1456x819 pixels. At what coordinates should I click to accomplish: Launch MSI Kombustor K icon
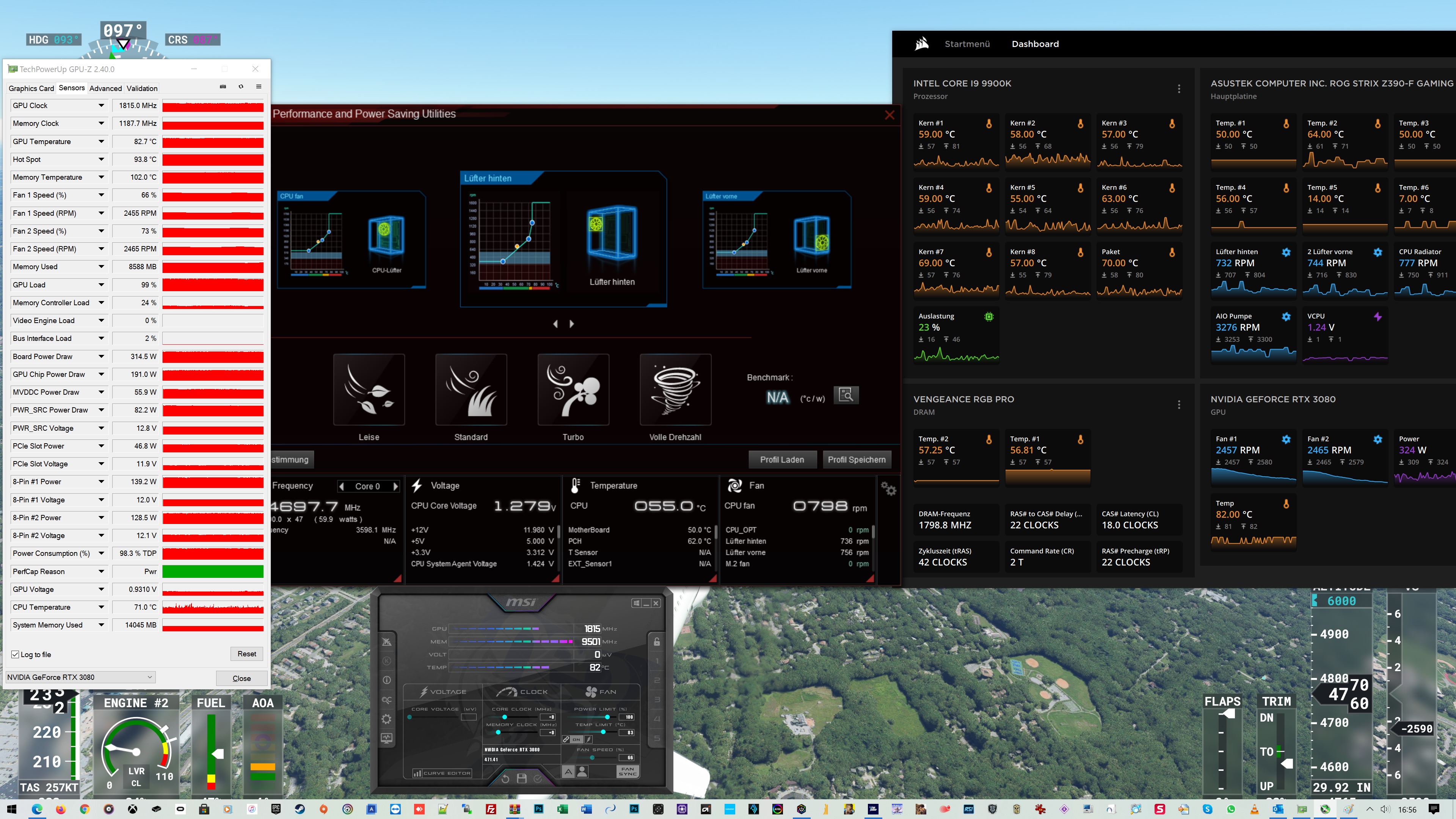(387, 661)
